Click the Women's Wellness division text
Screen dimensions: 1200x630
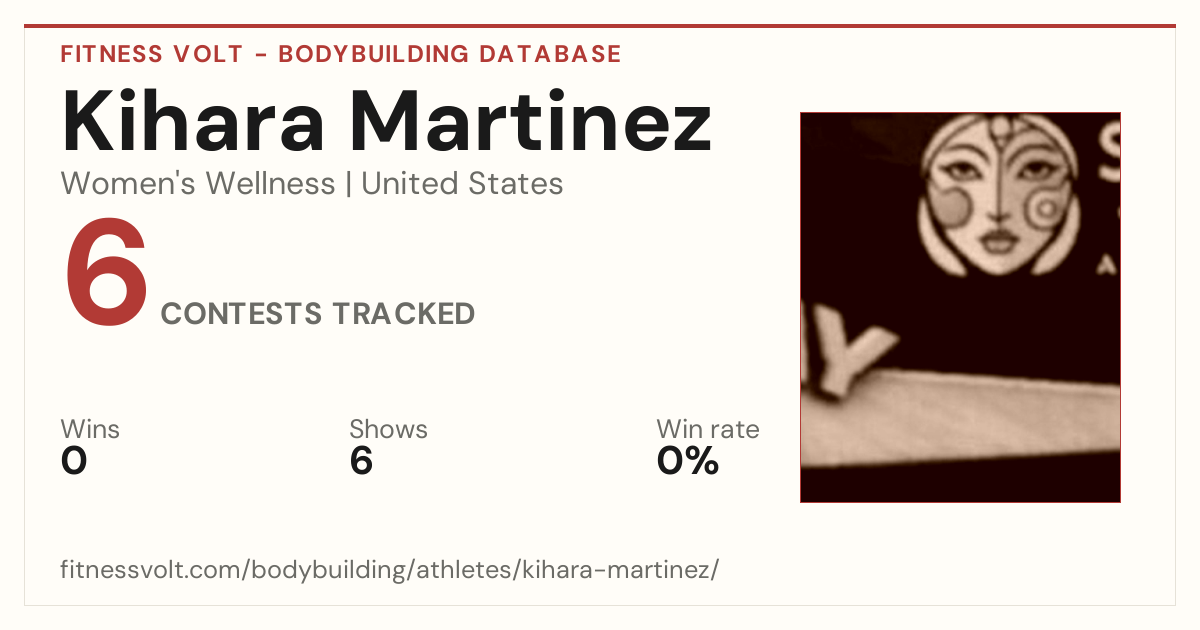click(198, 184)
